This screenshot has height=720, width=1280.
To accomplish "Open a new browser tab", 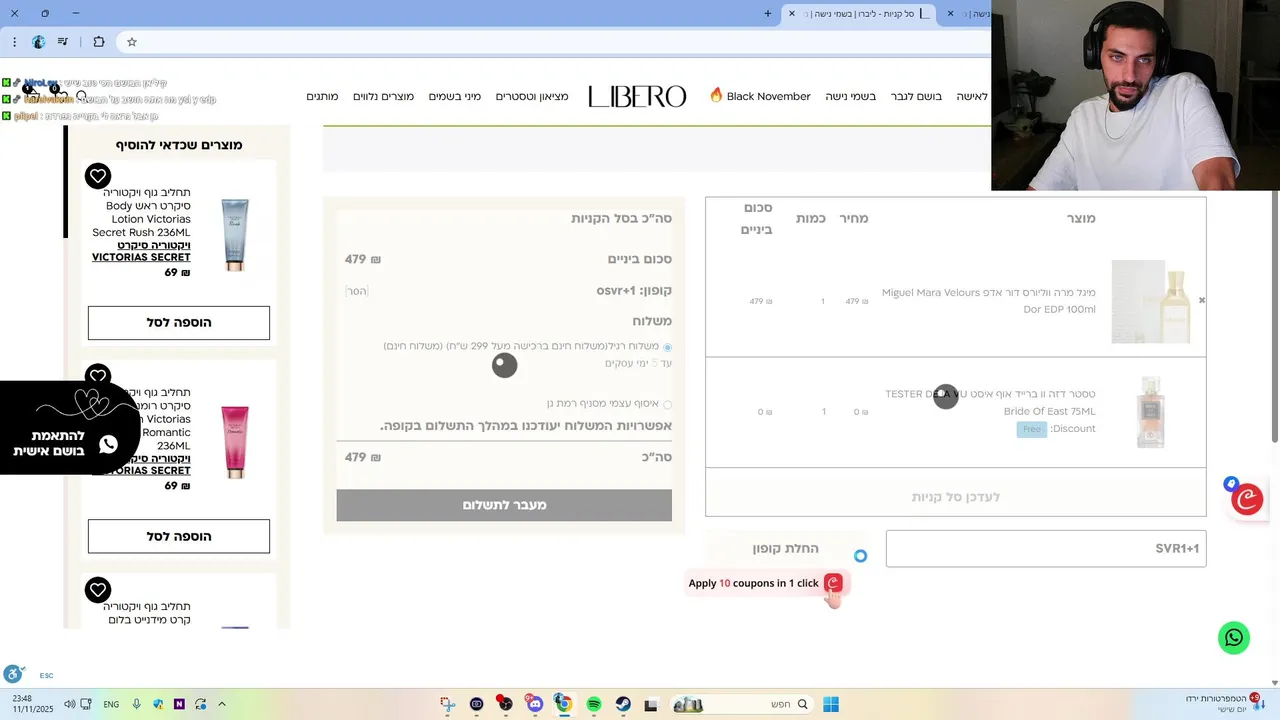I will (x=768, y=14).
